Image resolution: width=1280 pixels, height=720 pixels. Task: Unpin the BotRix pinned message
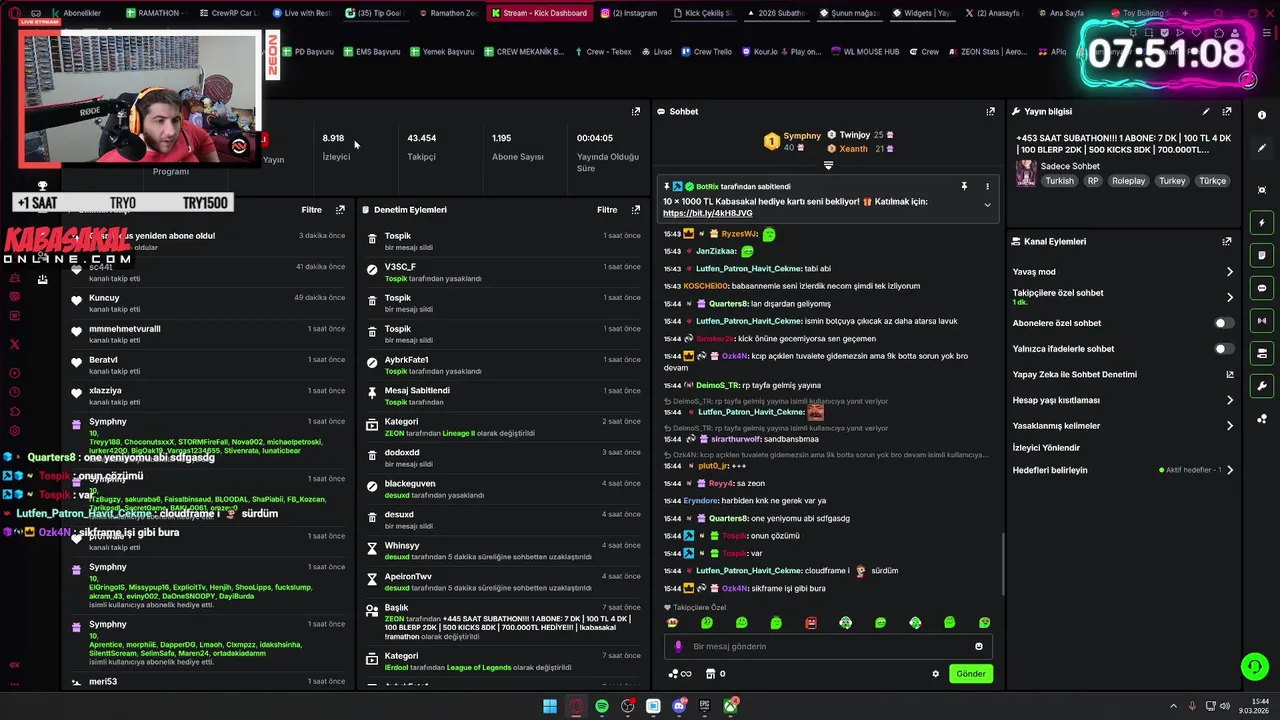[x=964, y=186]
